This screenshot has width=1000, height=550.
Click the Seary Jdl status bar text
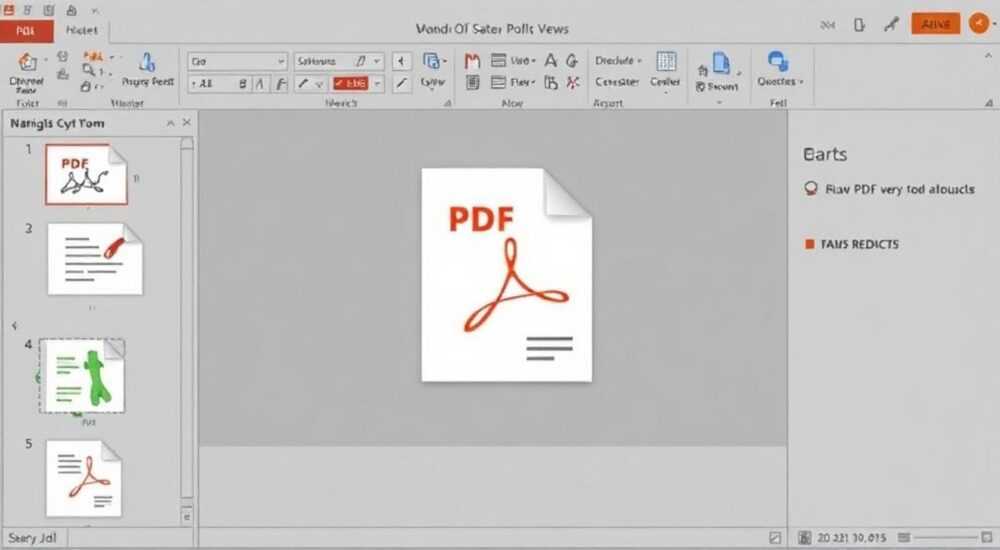point(32,538)
